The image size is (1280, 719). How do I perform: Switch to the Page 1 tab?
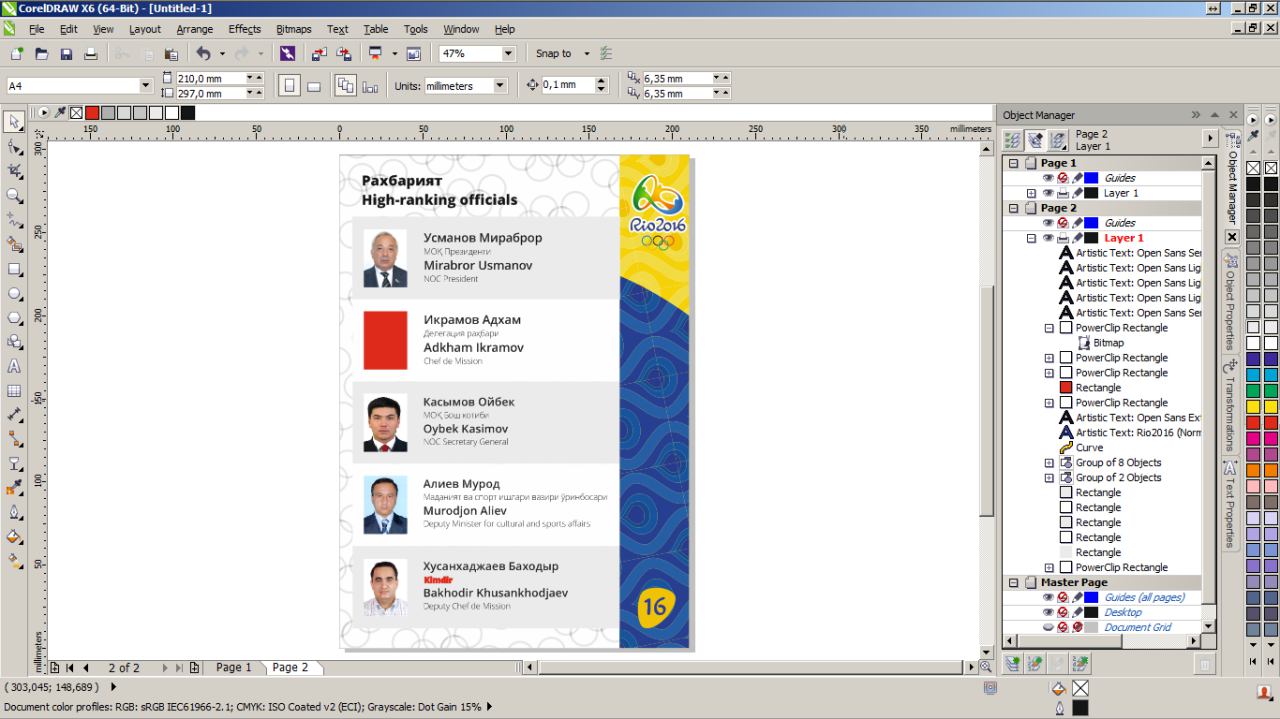tap(234, 667)
